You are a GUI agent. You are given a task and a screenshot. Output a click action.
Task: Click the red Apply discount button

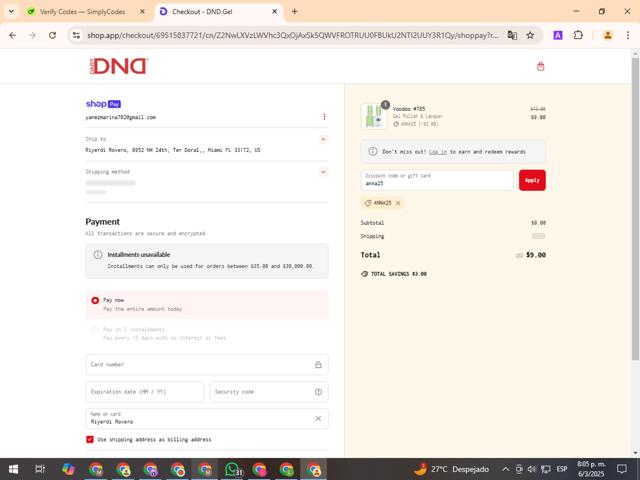click(532, 180)
